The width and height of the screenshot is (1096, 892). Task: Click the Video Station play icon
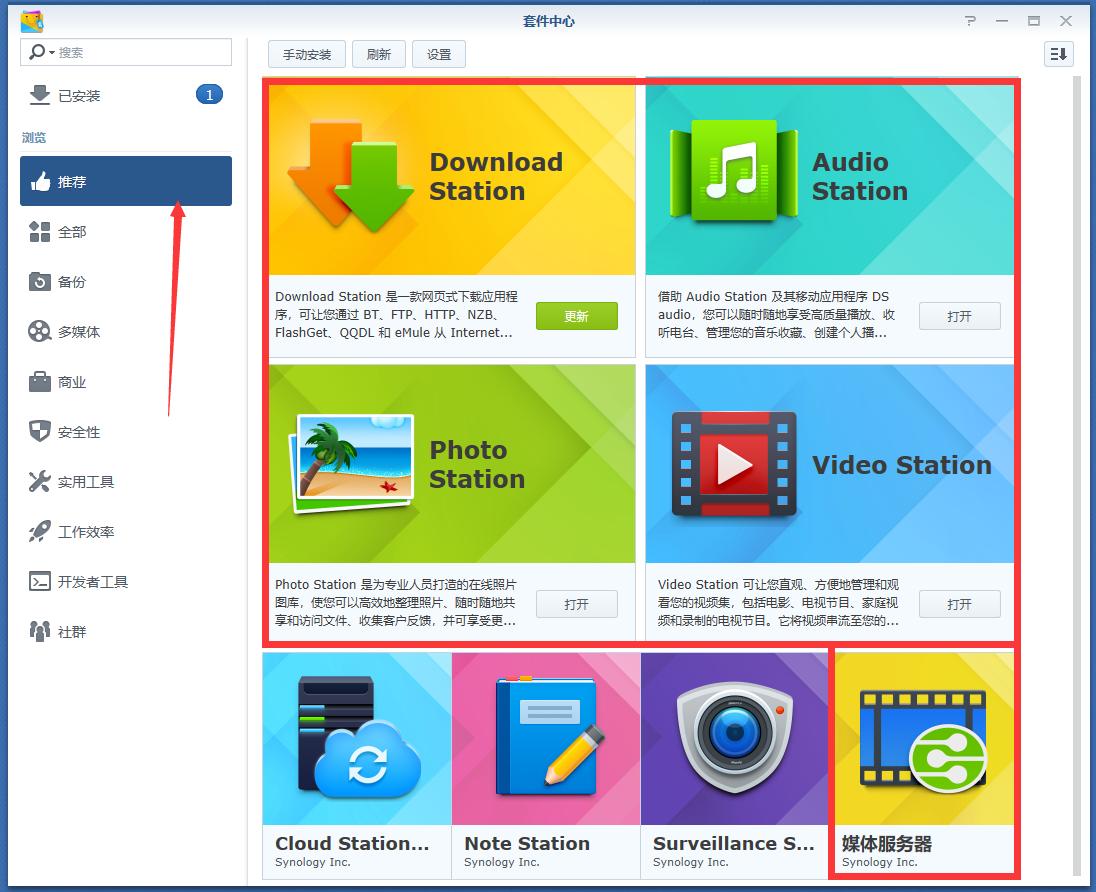point(733,464)
